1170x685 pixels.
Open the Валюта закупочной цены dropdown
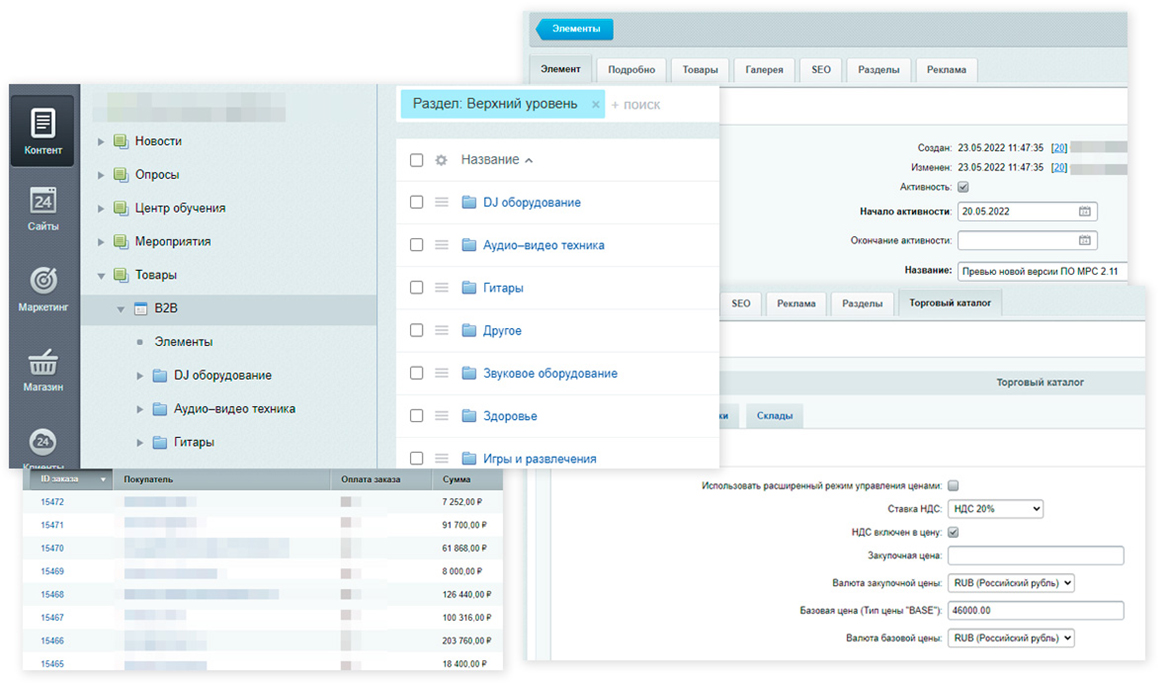1010,582
